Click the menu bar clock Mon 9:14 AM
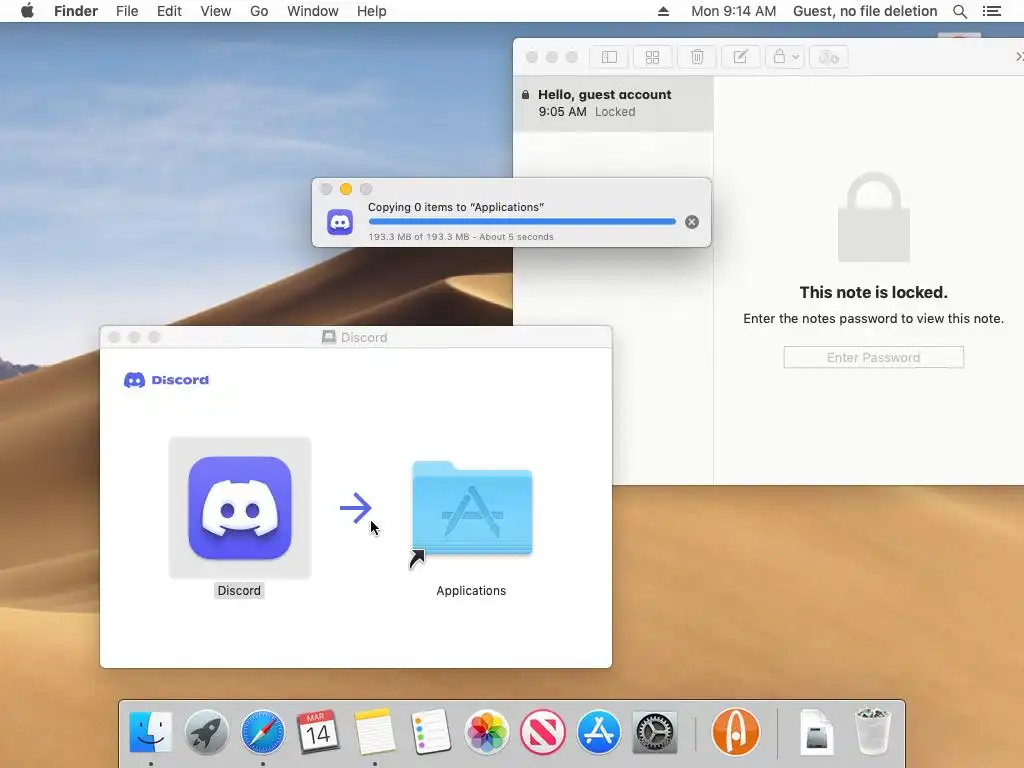The width and height of the screenshot is (1024, 768). tap(733, 11)
